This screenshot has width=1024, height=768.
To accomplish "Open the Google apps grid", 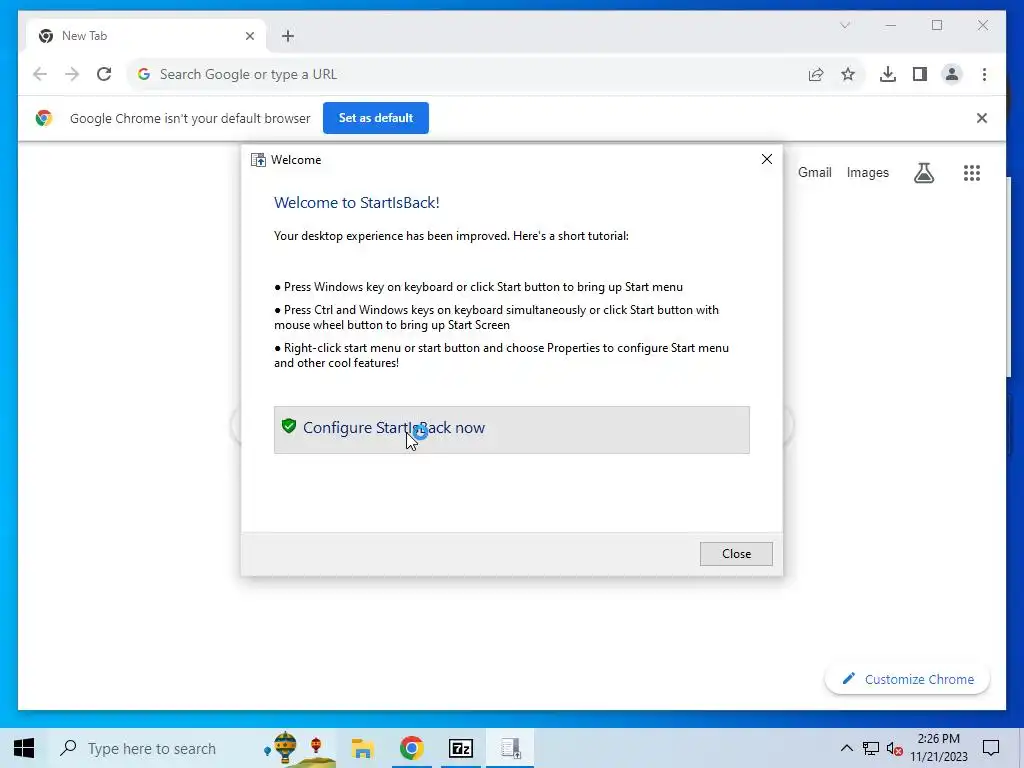I will tap(972, 172).
